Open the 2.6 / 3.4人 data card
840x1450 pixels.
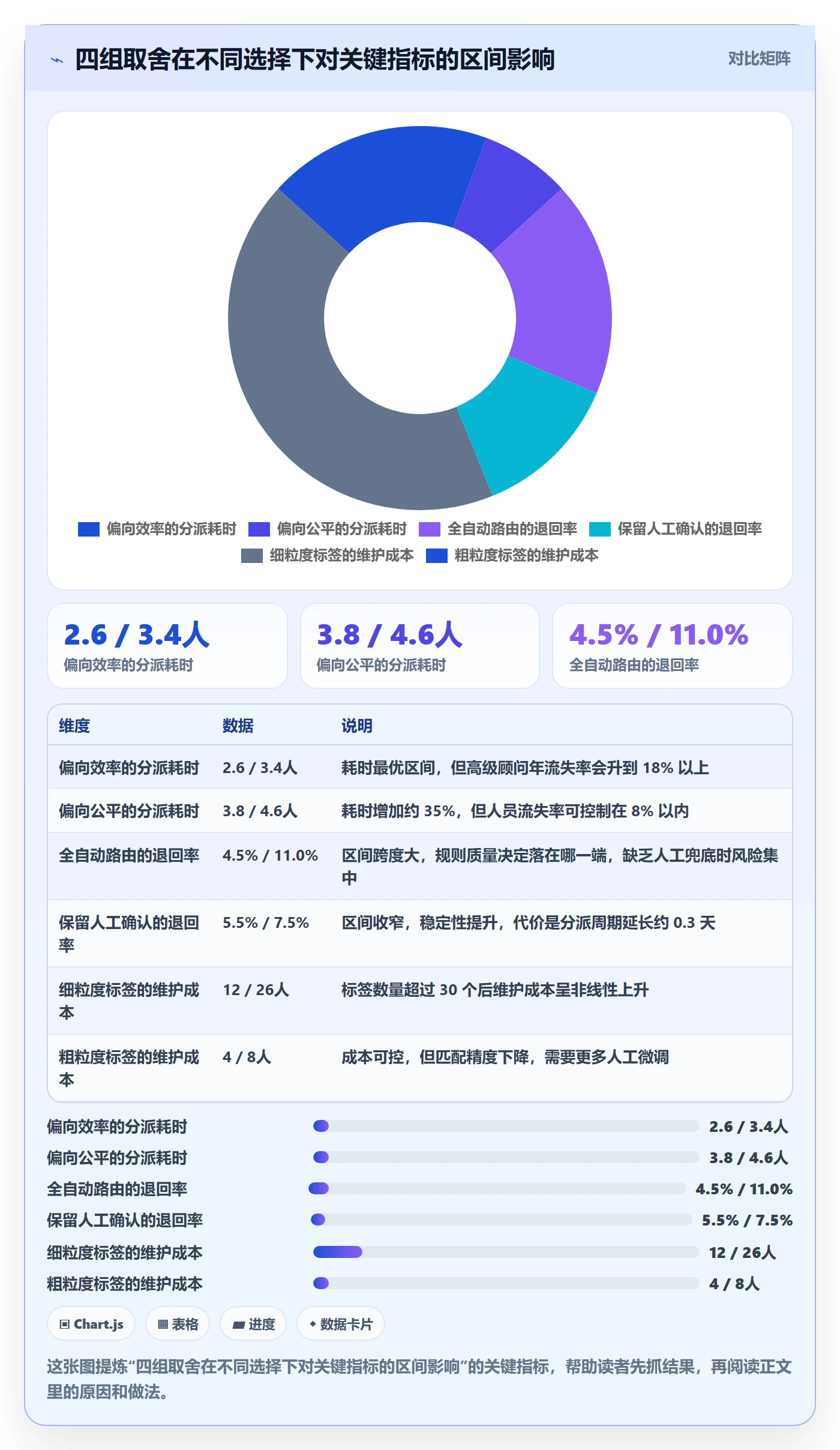tap(167, 646)
